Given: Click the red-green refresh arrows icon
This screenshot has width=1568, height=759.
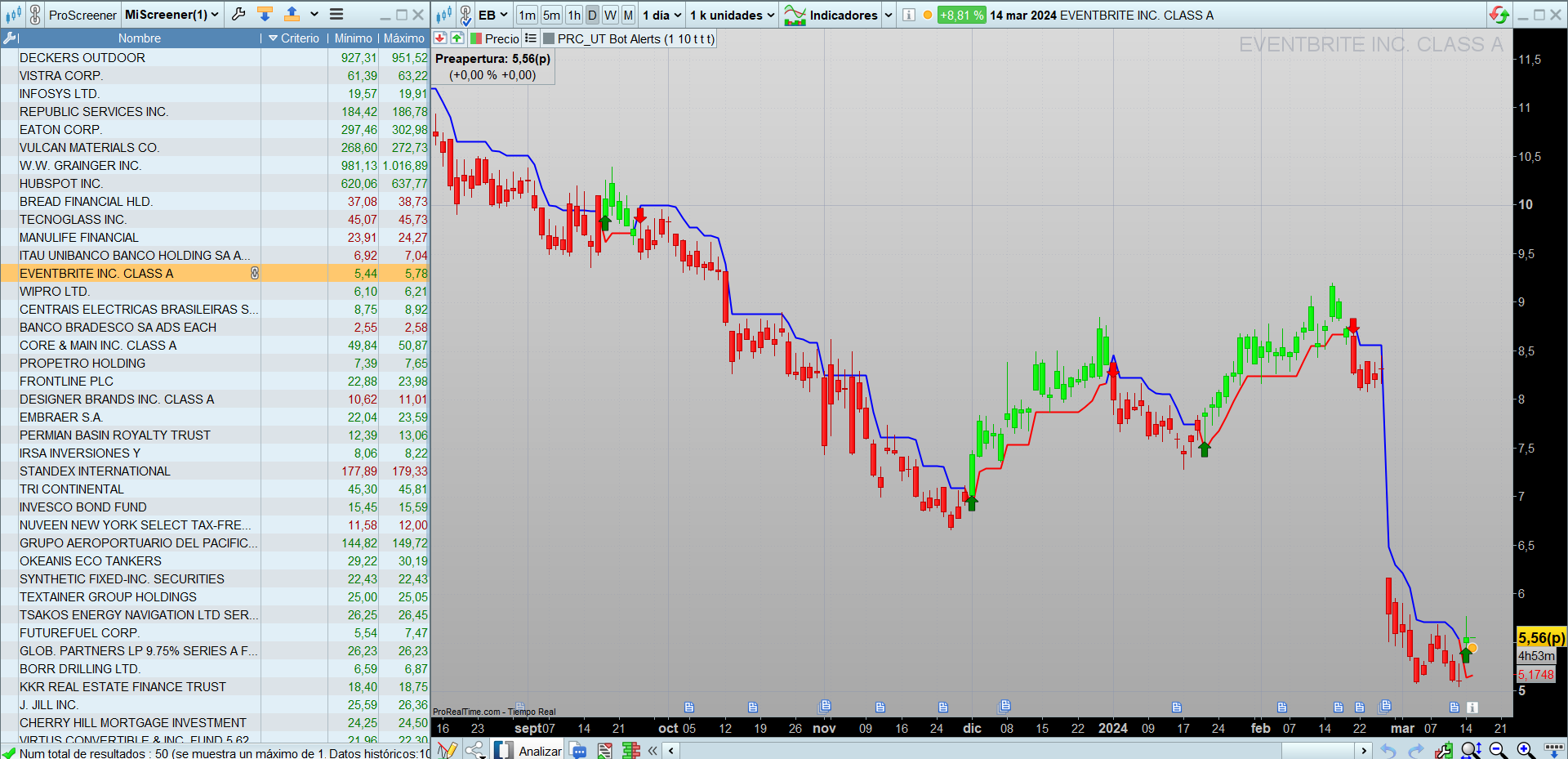Looking at the screenshot, I should pyautogui.click(x=1499, y=15).
